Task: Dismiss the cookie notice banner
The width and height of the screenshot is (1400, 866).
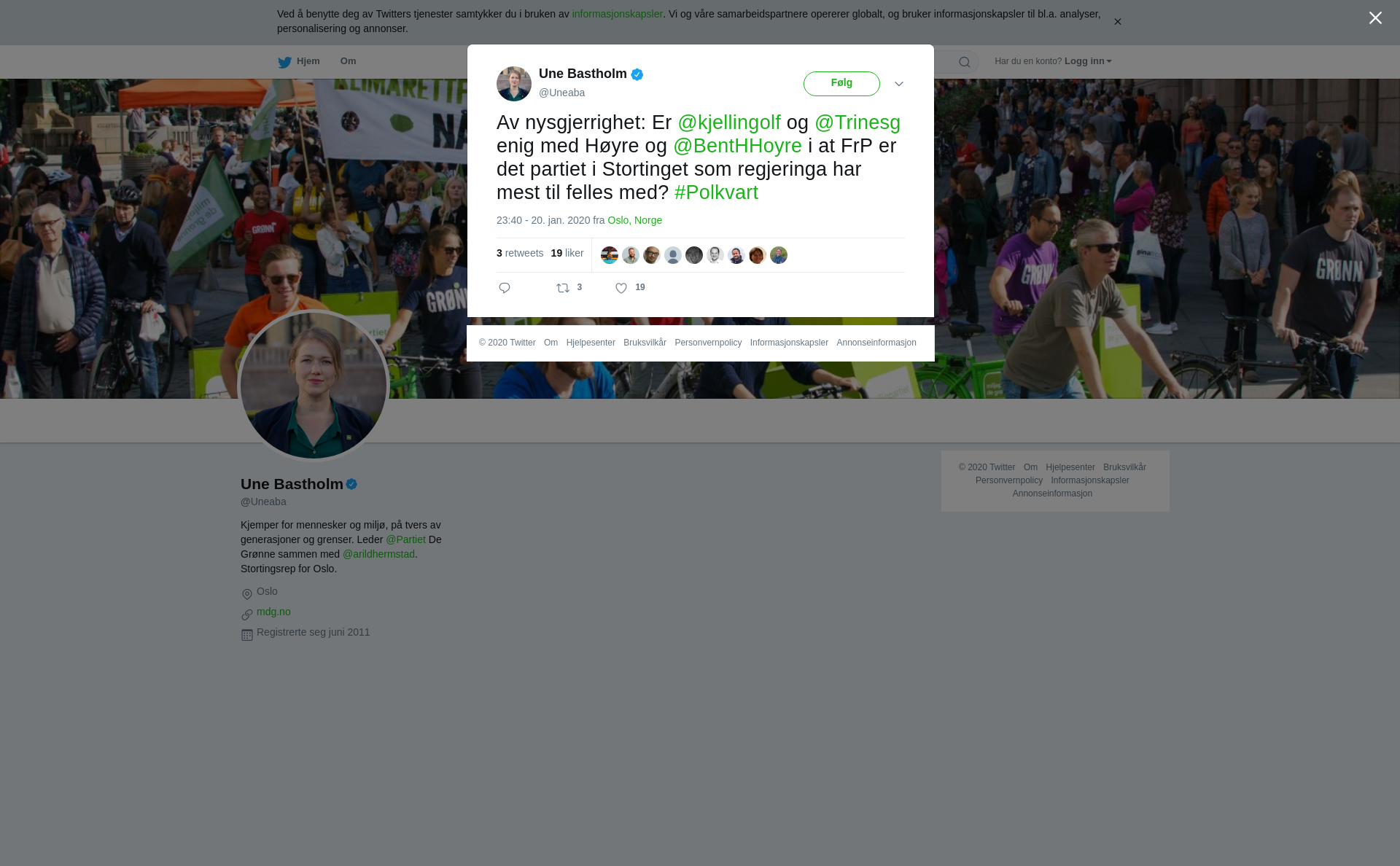Action: 1117,22
